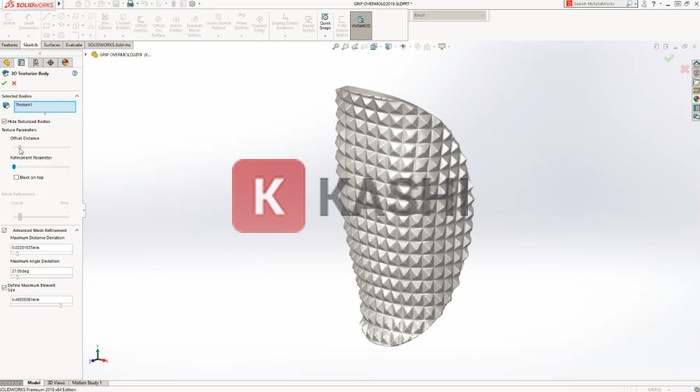Viewport: 700px width, 392px height.
Task: Toggle the Advanced Mesh Refinement checkbox
Action: pyautogui.click(x=4, y=230)
